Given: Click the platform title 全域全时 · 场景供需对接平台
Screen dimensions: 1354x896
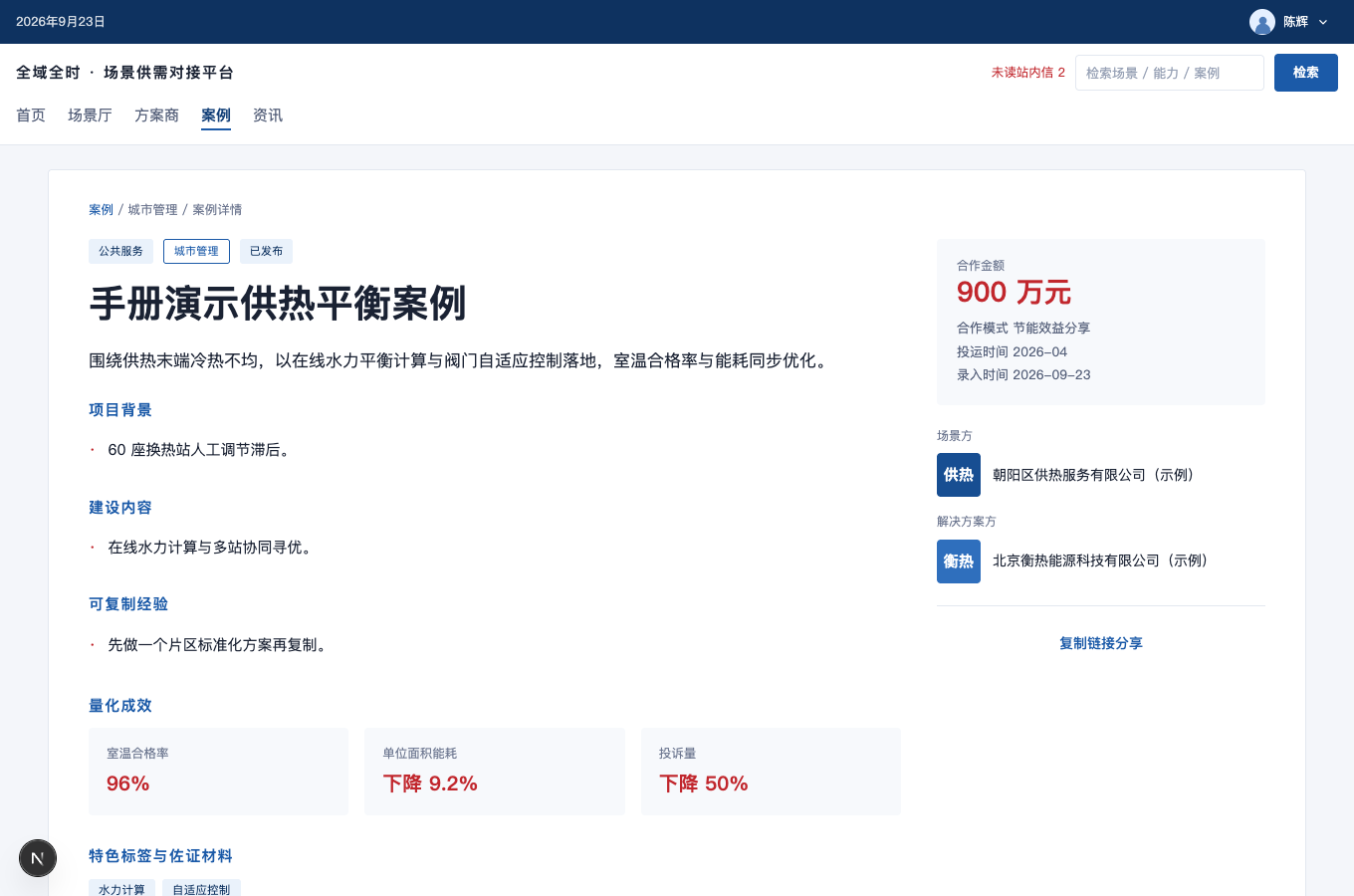Looking at the screenshot, I should point(125,73).
